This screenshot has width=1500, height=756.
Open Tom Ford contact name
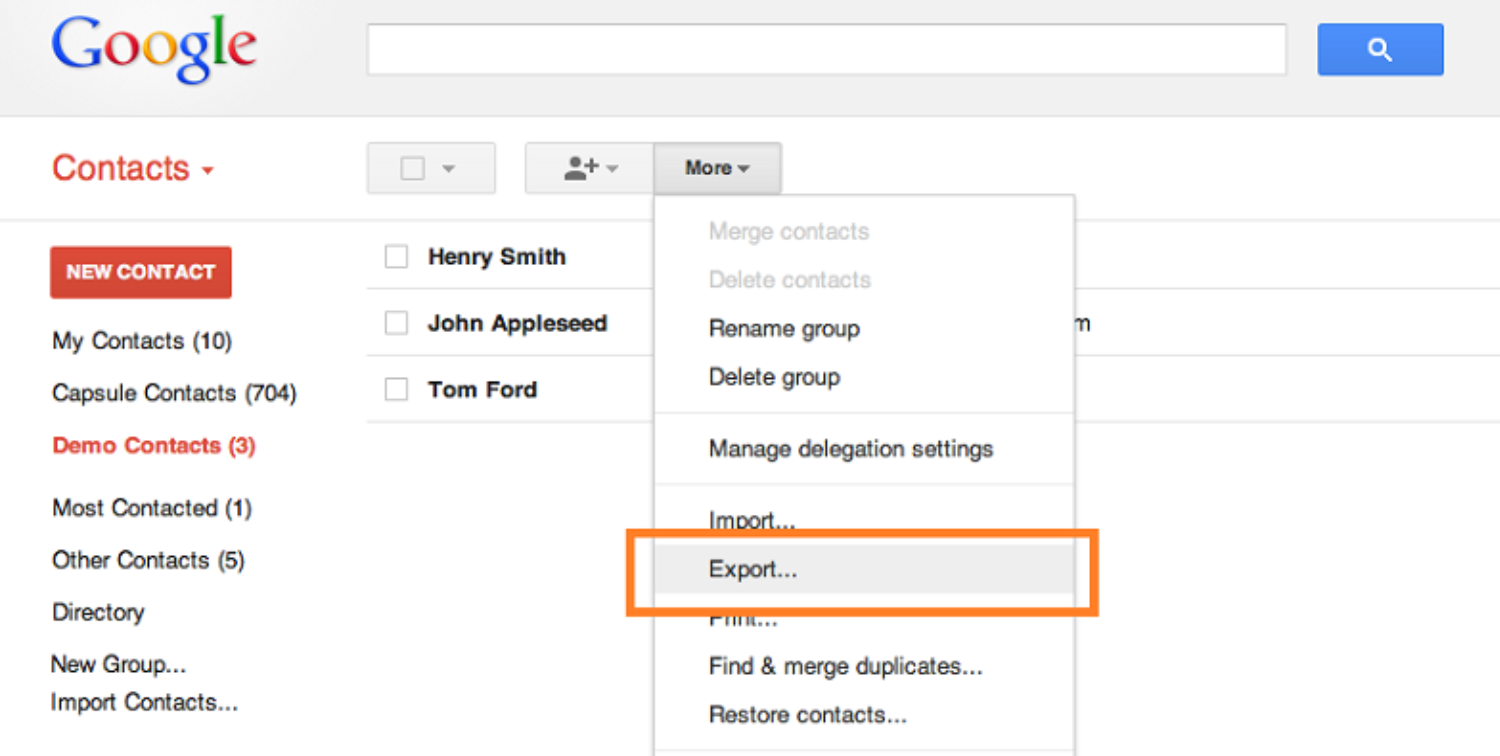482,390
